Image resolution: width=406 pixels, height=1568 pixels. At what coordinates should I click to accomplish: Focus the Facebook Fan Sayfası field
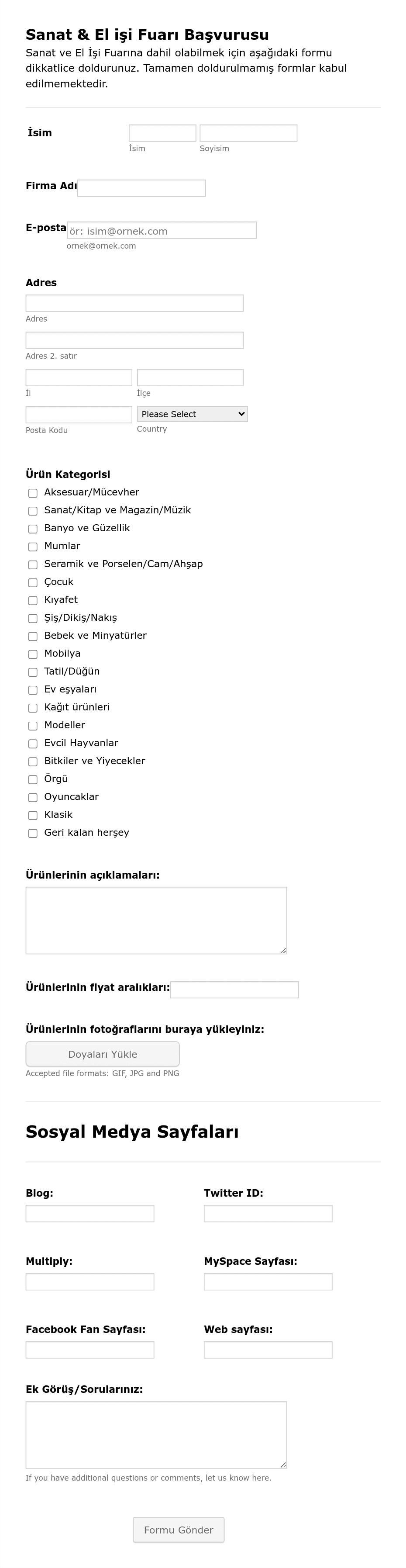click(90, 1350)
